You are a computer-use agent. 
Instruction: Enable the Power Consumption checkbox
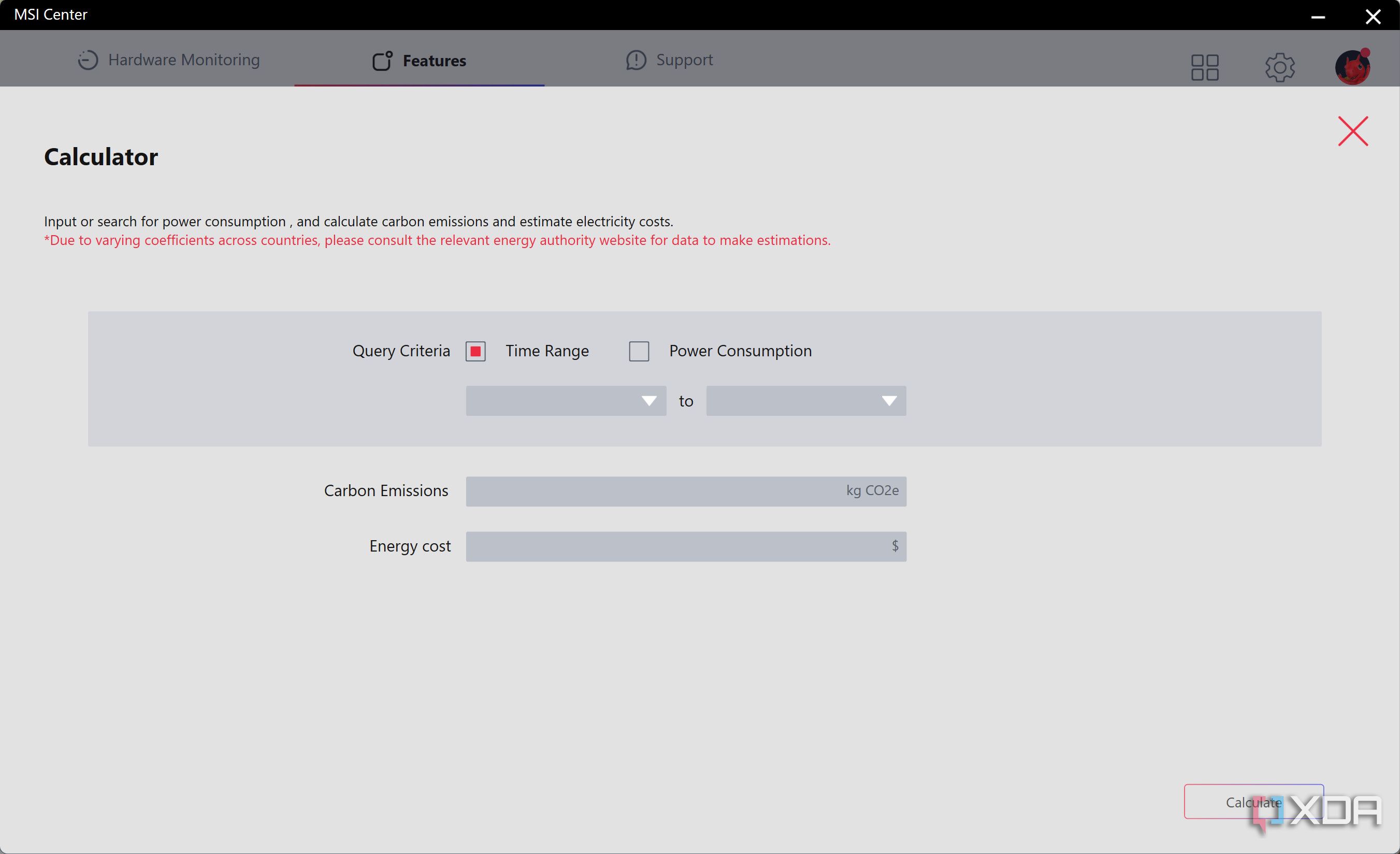639,351
